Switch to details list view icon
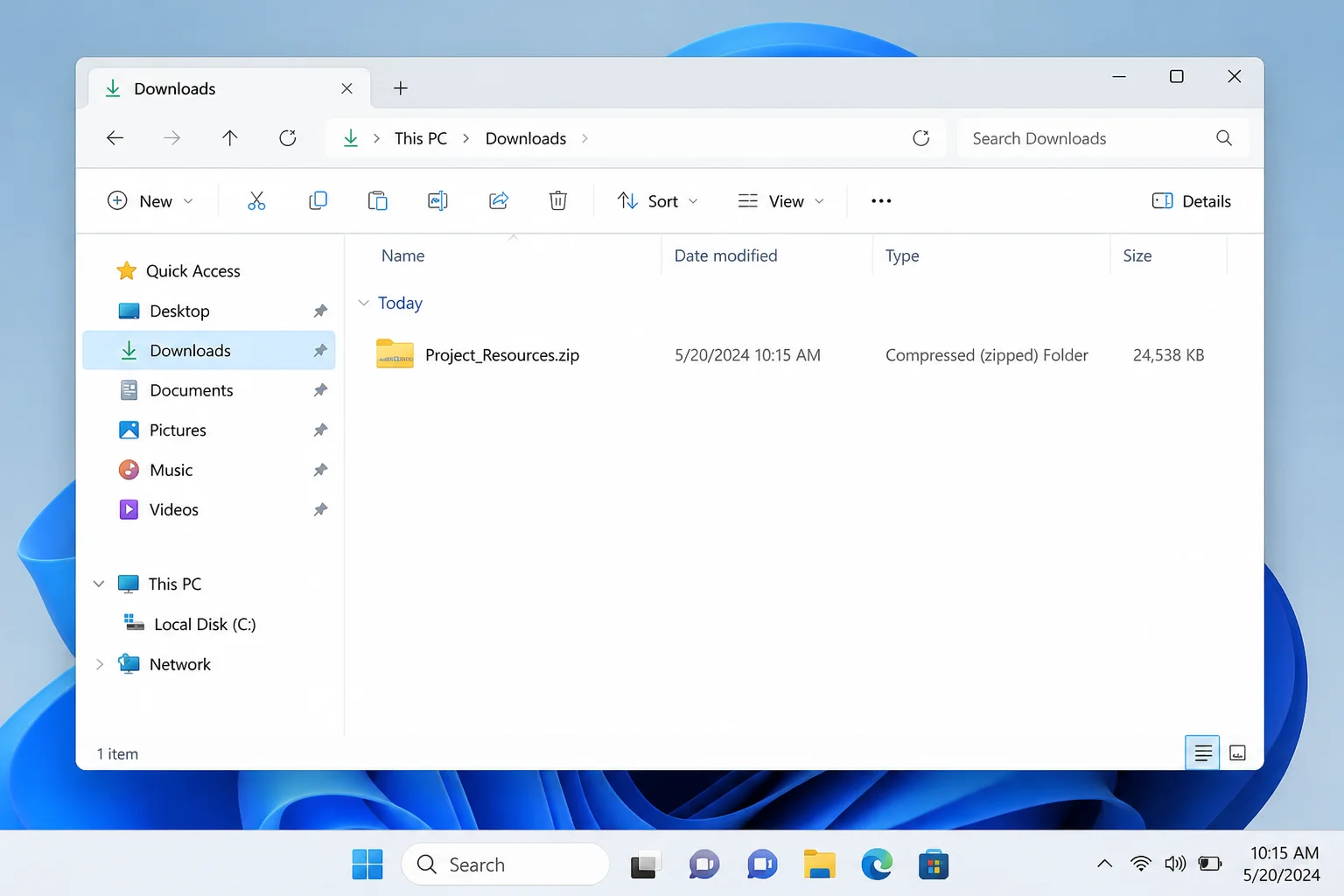1344x896 pixels. coord(1202,752)
